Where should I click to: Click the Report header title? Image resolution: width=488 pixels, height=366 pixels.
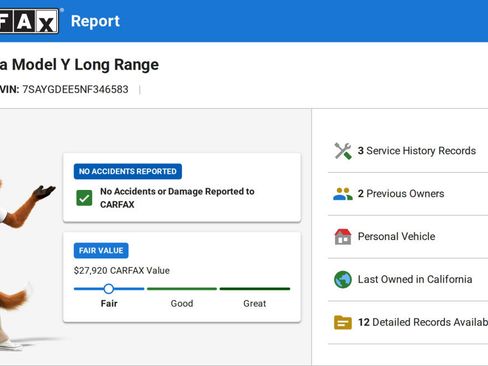pos(95,21)
